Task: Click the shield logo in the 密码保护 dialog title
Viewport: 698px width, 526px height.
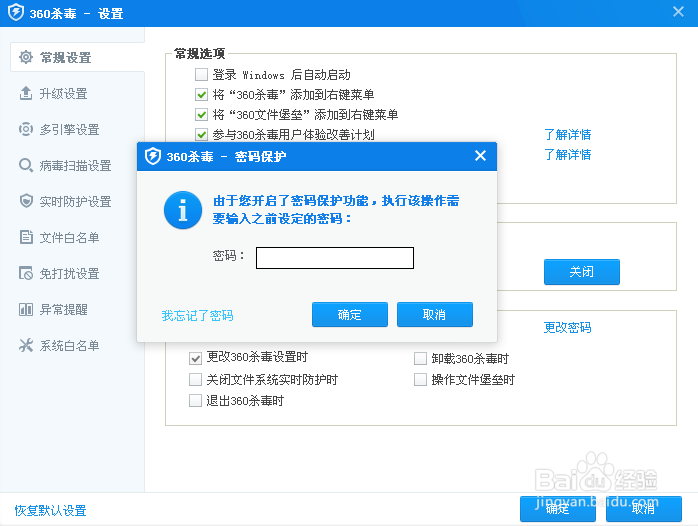Action: pyautogui.click(x=153, y=156)
